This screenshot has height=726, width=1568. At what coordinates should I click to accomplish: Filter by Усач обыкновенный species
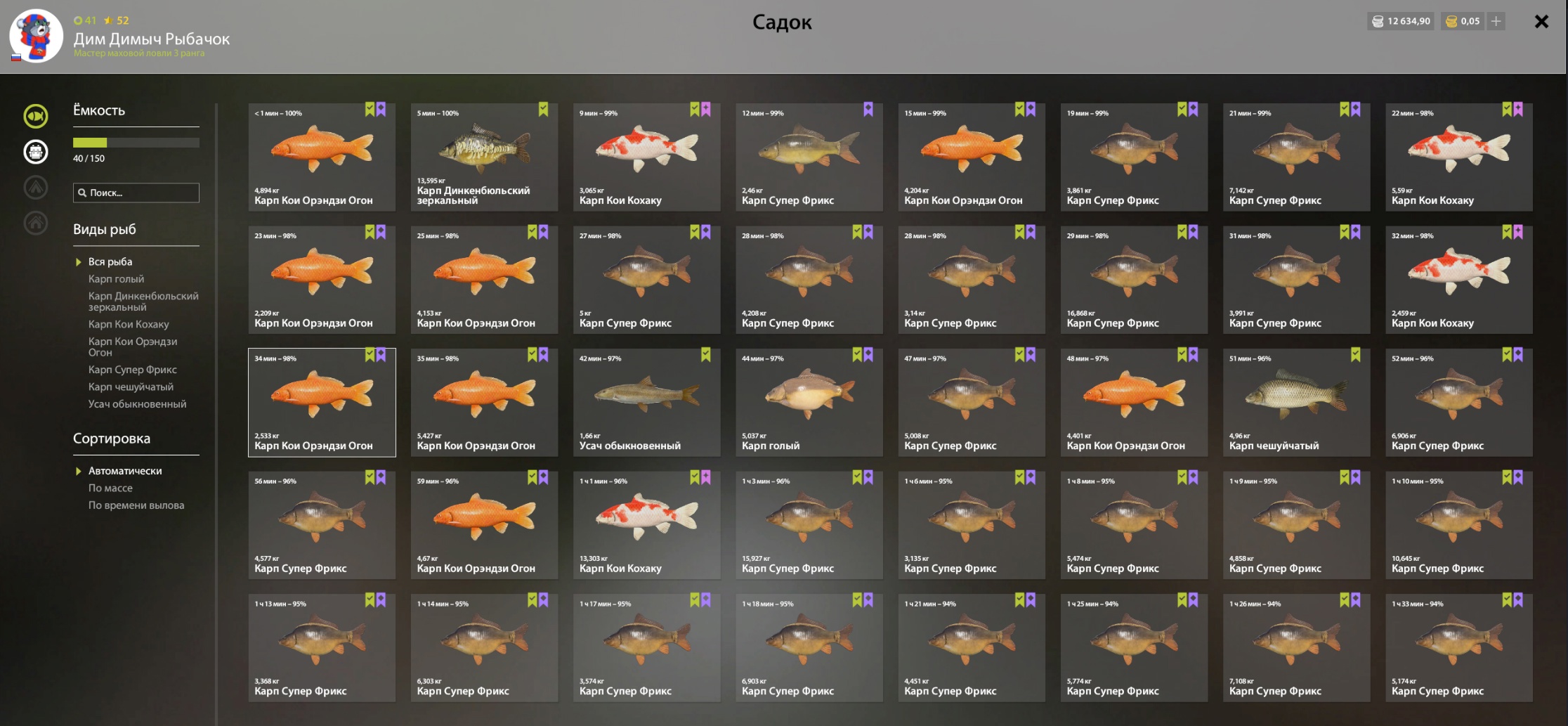click(137, 404)
